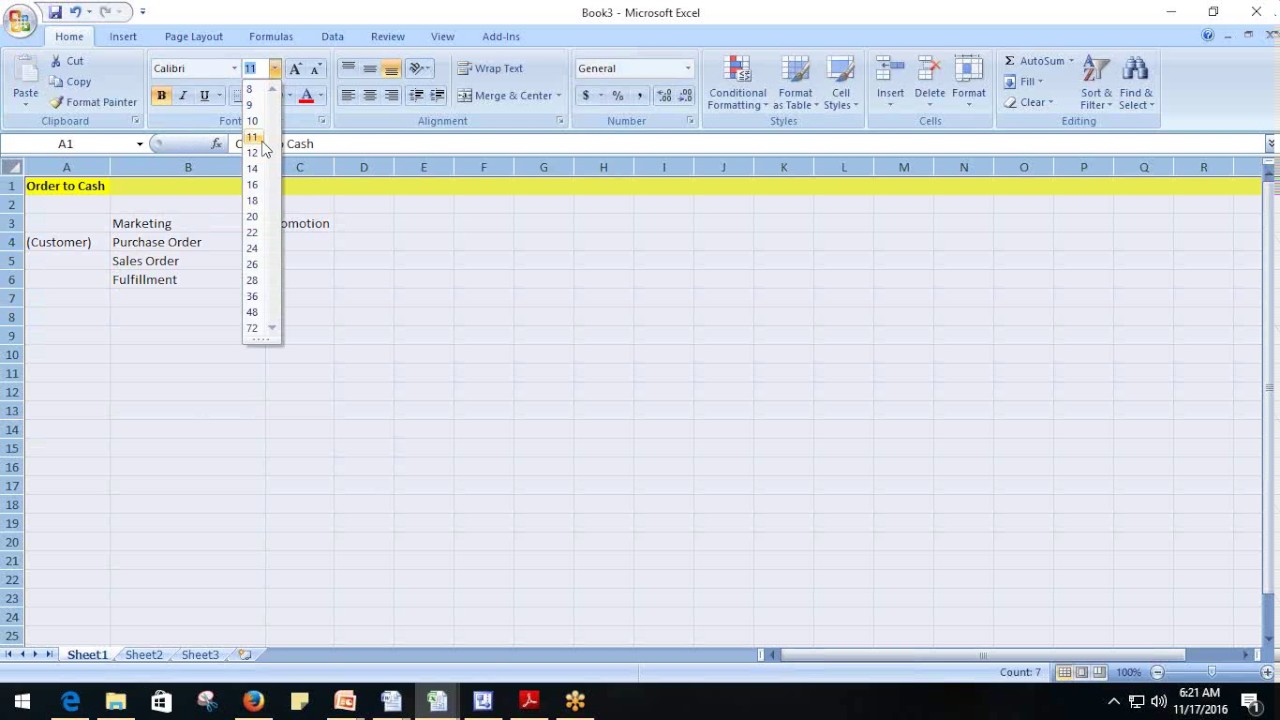
Task: Click Merge & Center
Action: pyautogui.click(x=505, y=95)
